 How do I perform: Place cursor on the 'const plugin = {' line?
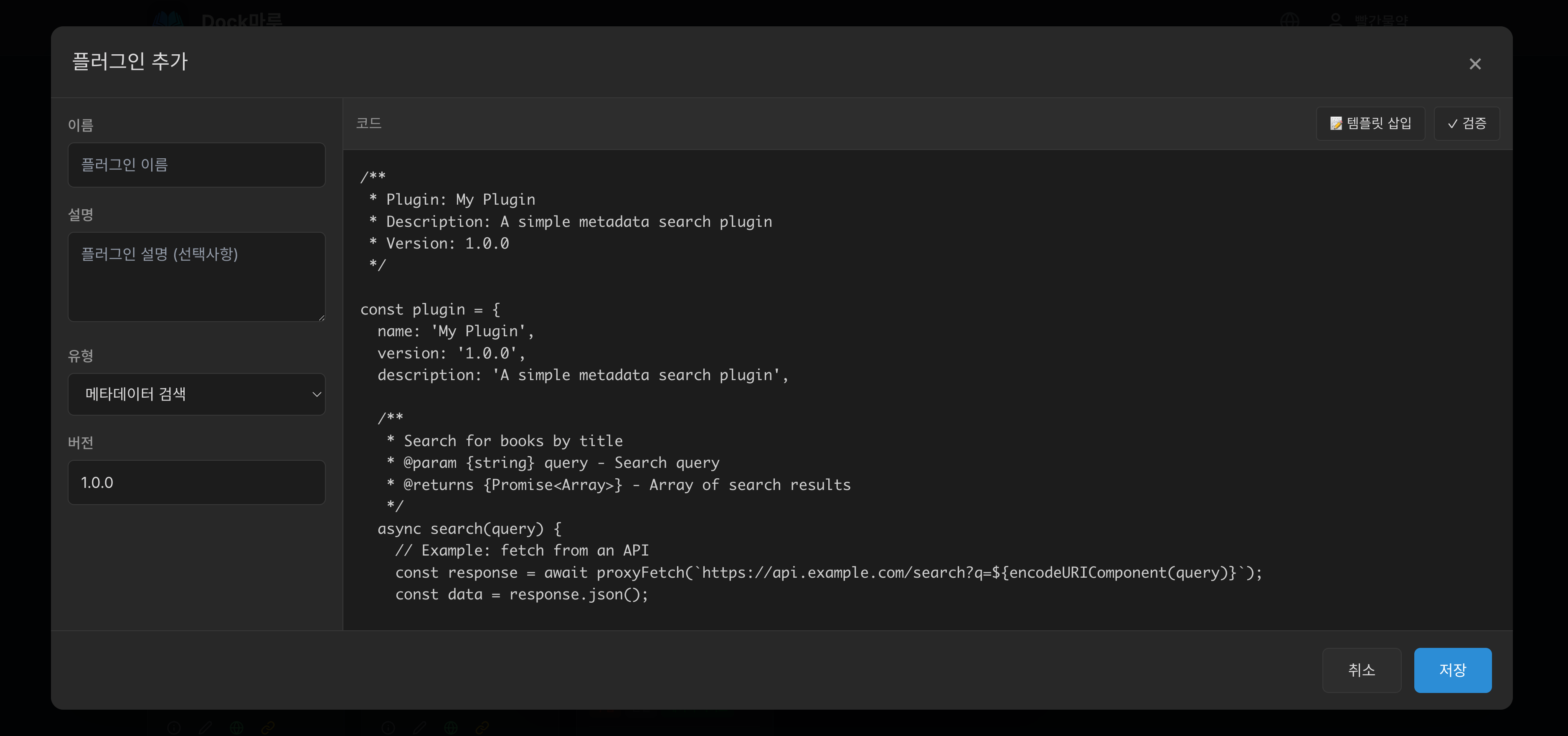(430, 310)
